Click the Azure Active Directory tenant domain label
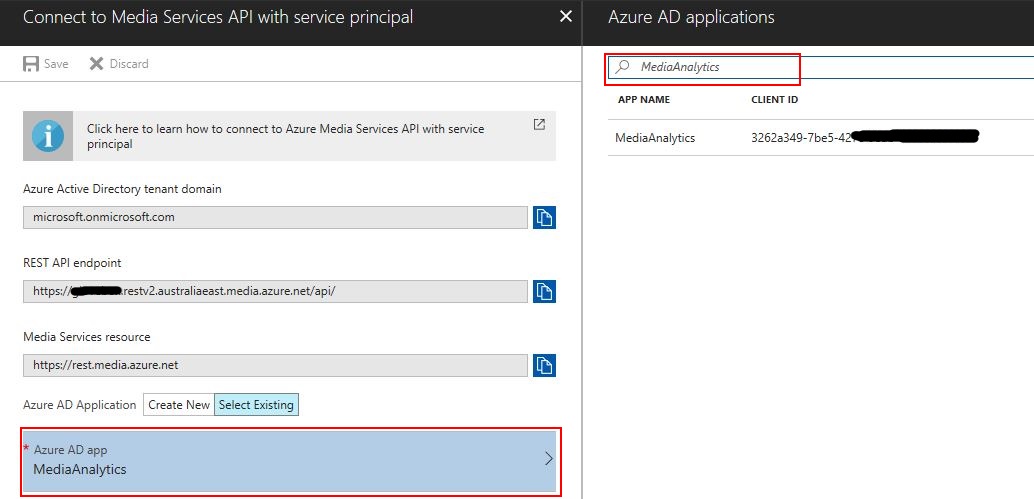Viewport: 1034px width, 499px height. [122, 189]
